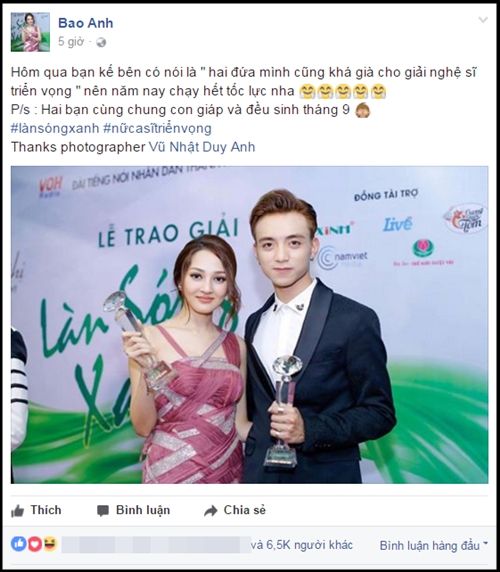This screenshot has width=500, height=572.
Task: Click the Bình luận speech bubble icon
Action: pos(103,511)
